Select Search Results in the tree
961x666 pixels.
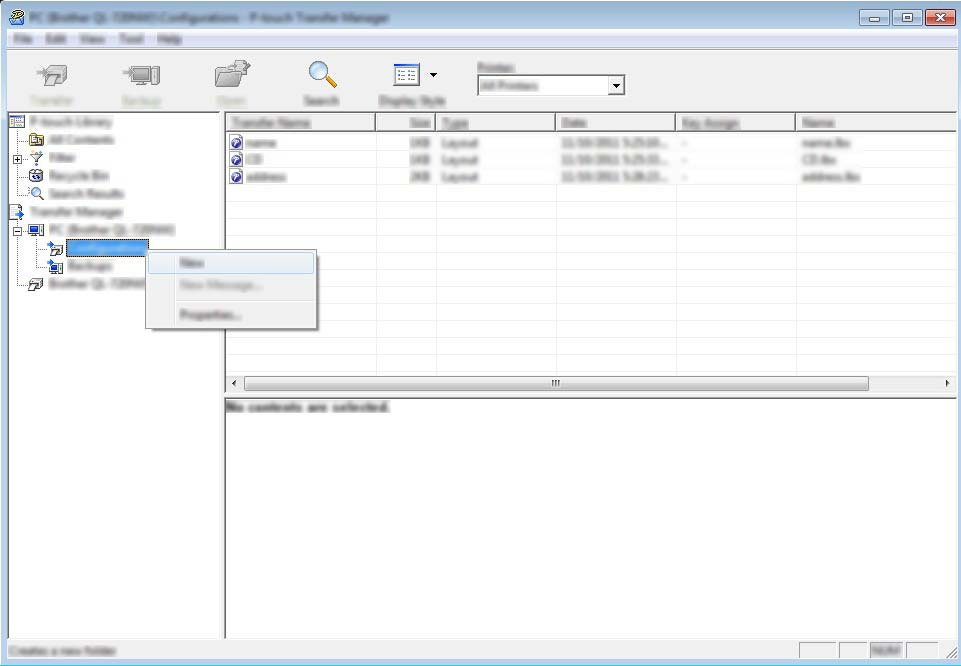tap(86, 194)
